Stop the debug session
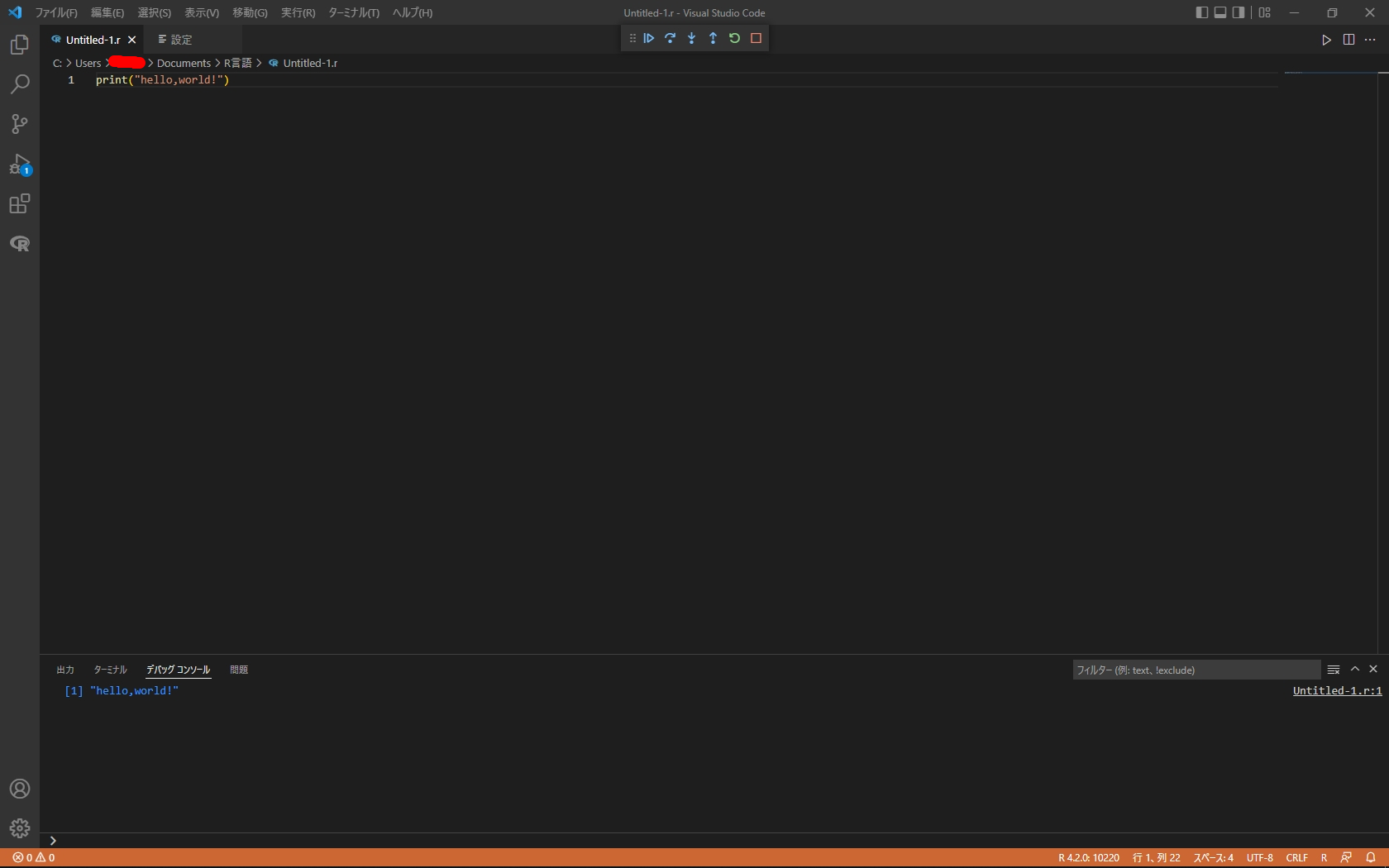 pos(755,38)
